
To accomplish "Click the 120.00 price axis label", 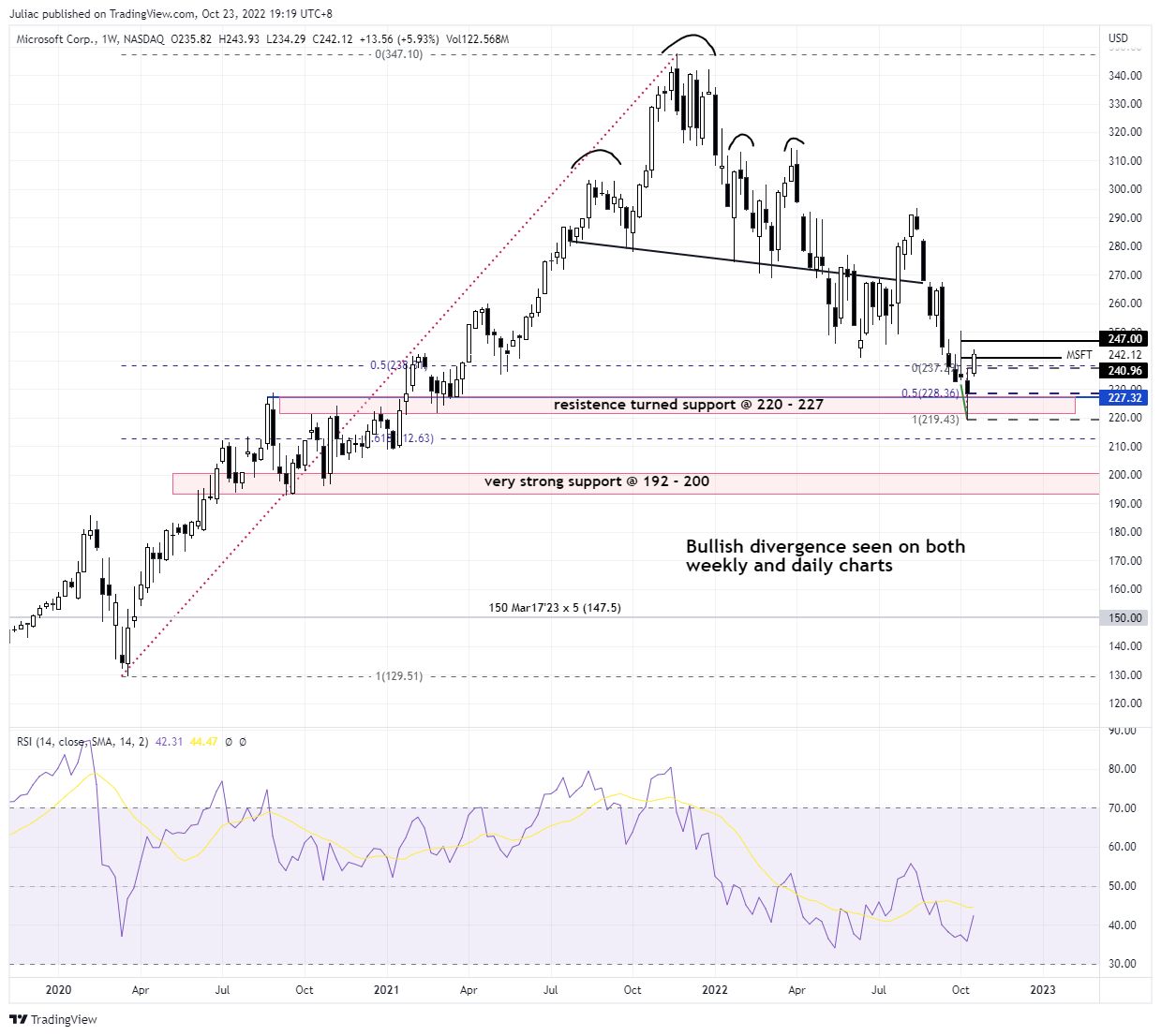I will click(x=1124, y=703).
